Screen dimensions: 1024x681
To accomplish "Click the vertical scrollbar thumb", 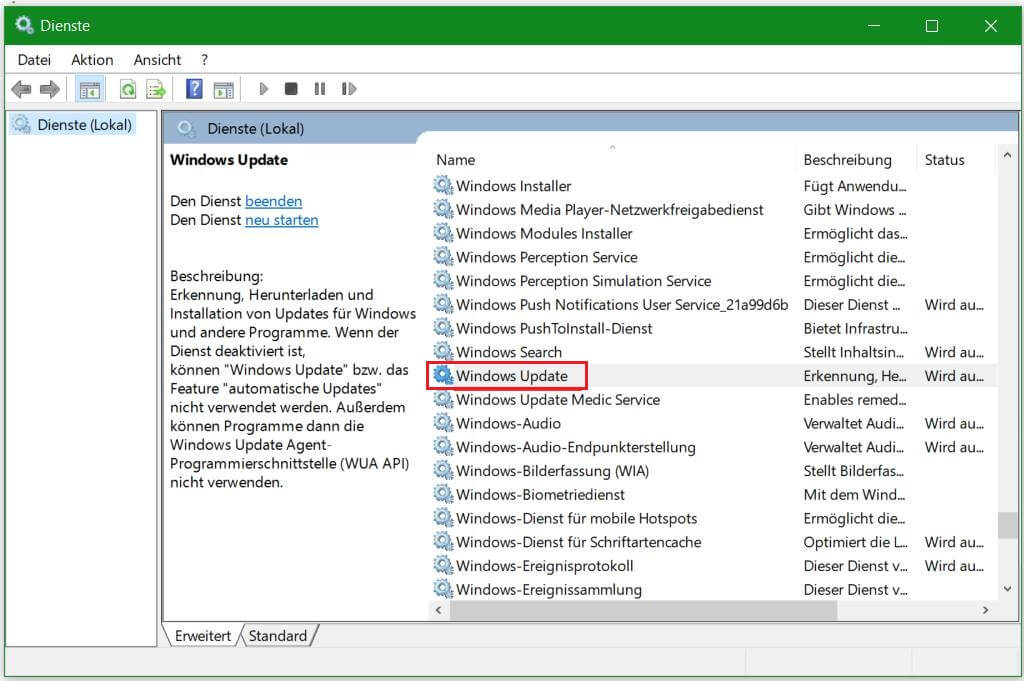I will point(1007,525).
